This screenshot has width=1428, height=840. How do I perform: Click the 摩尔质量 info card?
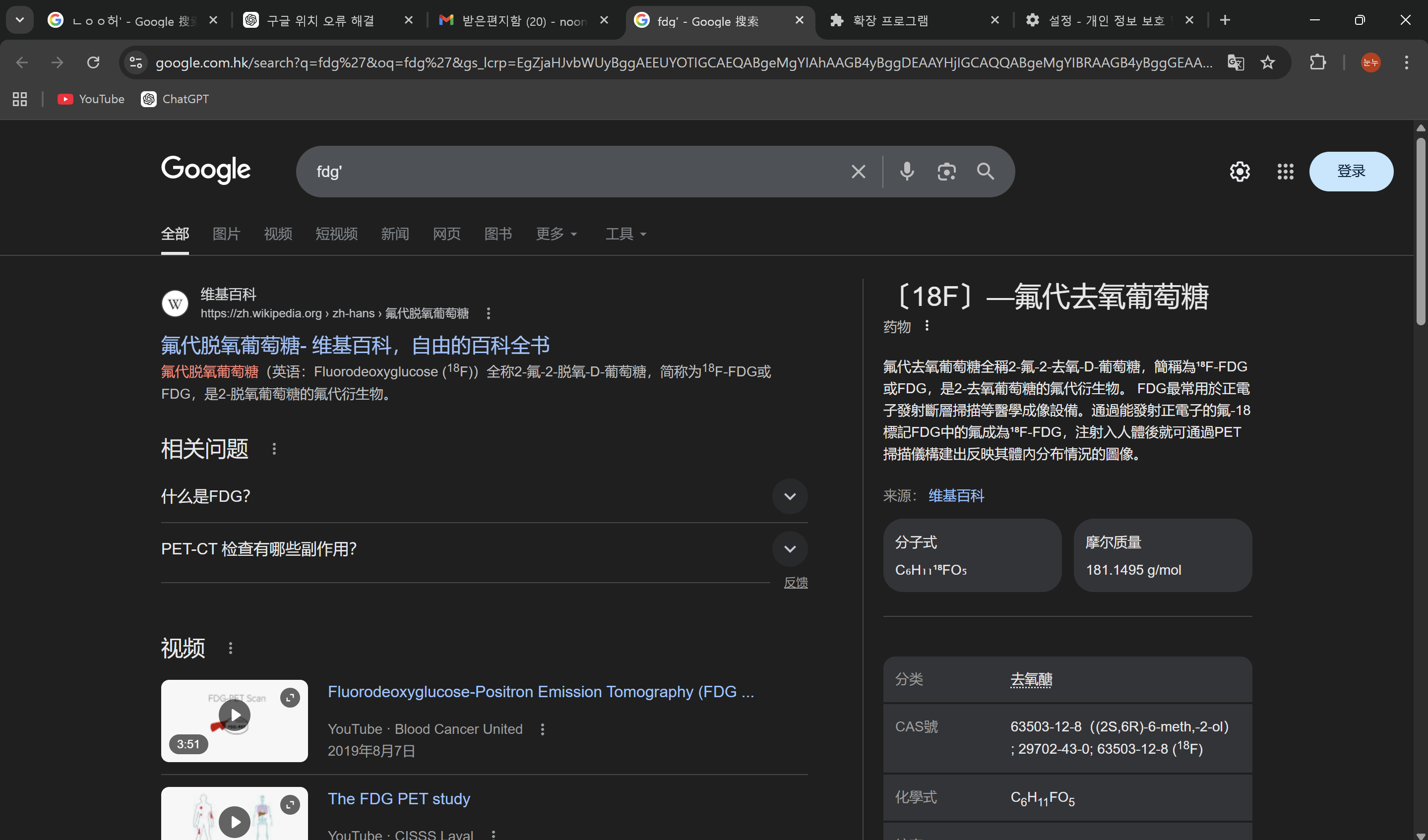click(x=1163, y=556)
